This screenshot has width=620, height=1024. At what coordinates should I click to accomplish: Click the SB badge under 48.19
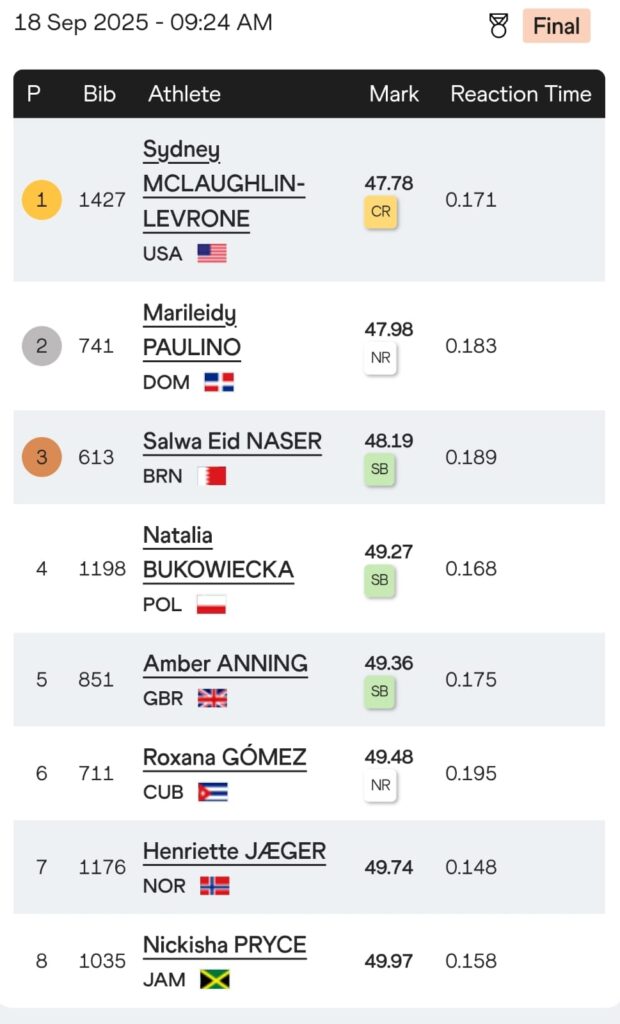click(x=380, y=469)
